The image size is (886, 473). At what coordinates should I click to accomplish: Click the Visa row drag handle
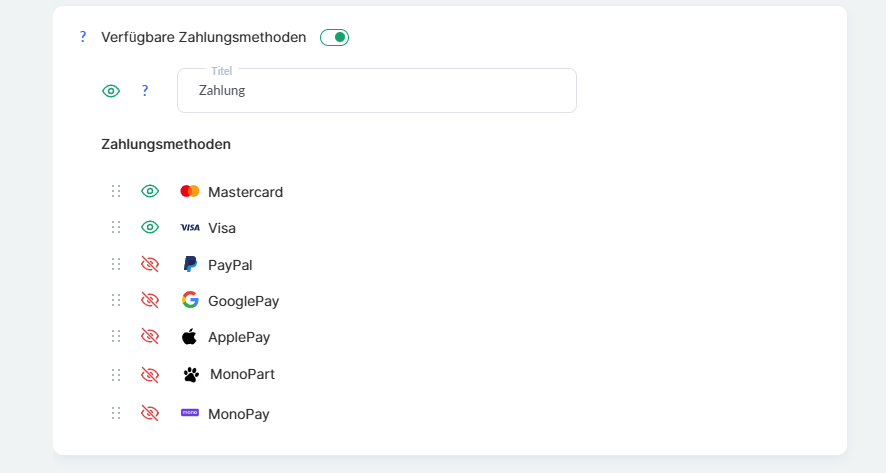click(x=116, y=227)
